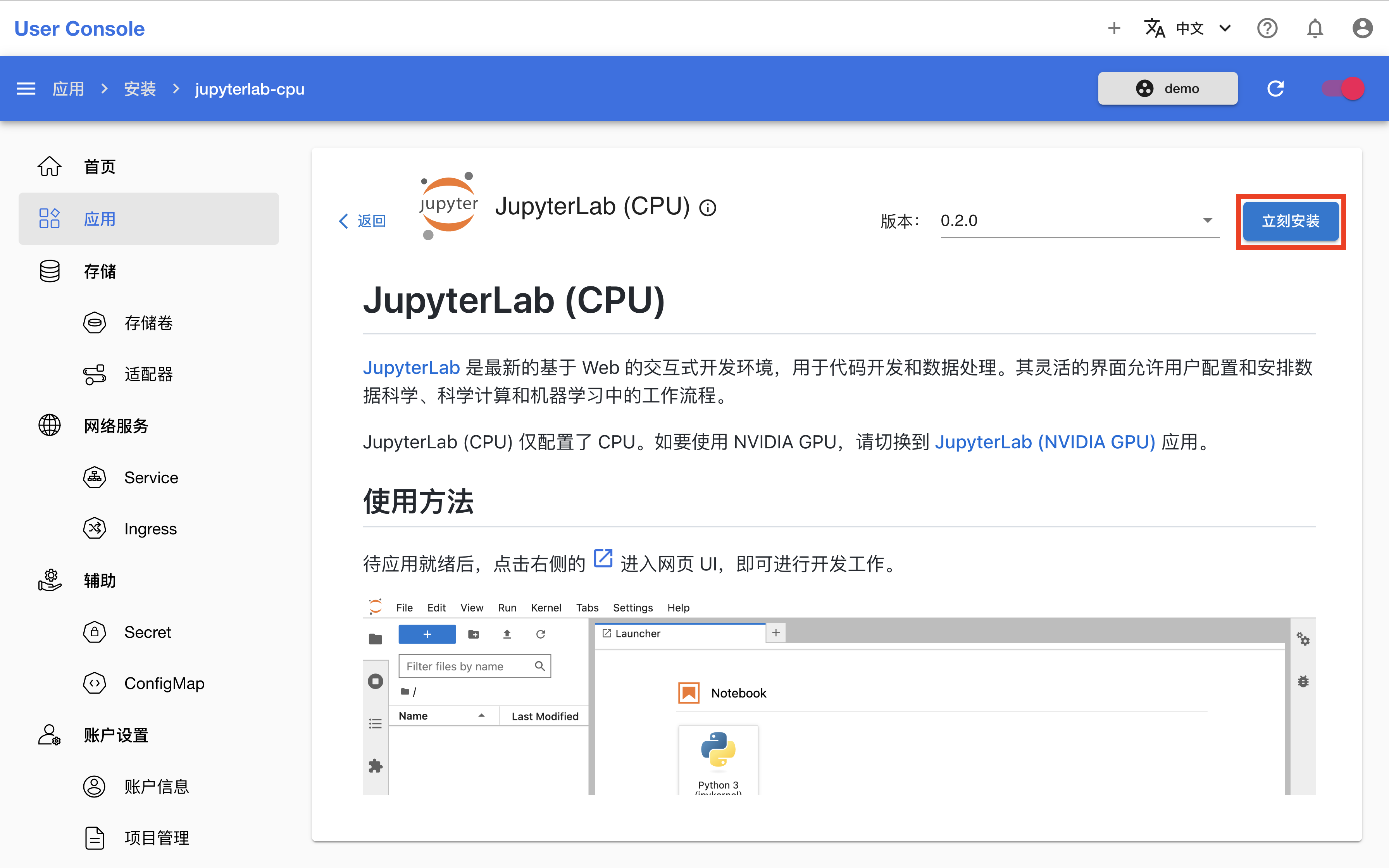
Task: Click the 账户信息 person icon
Action: point(95,787)
